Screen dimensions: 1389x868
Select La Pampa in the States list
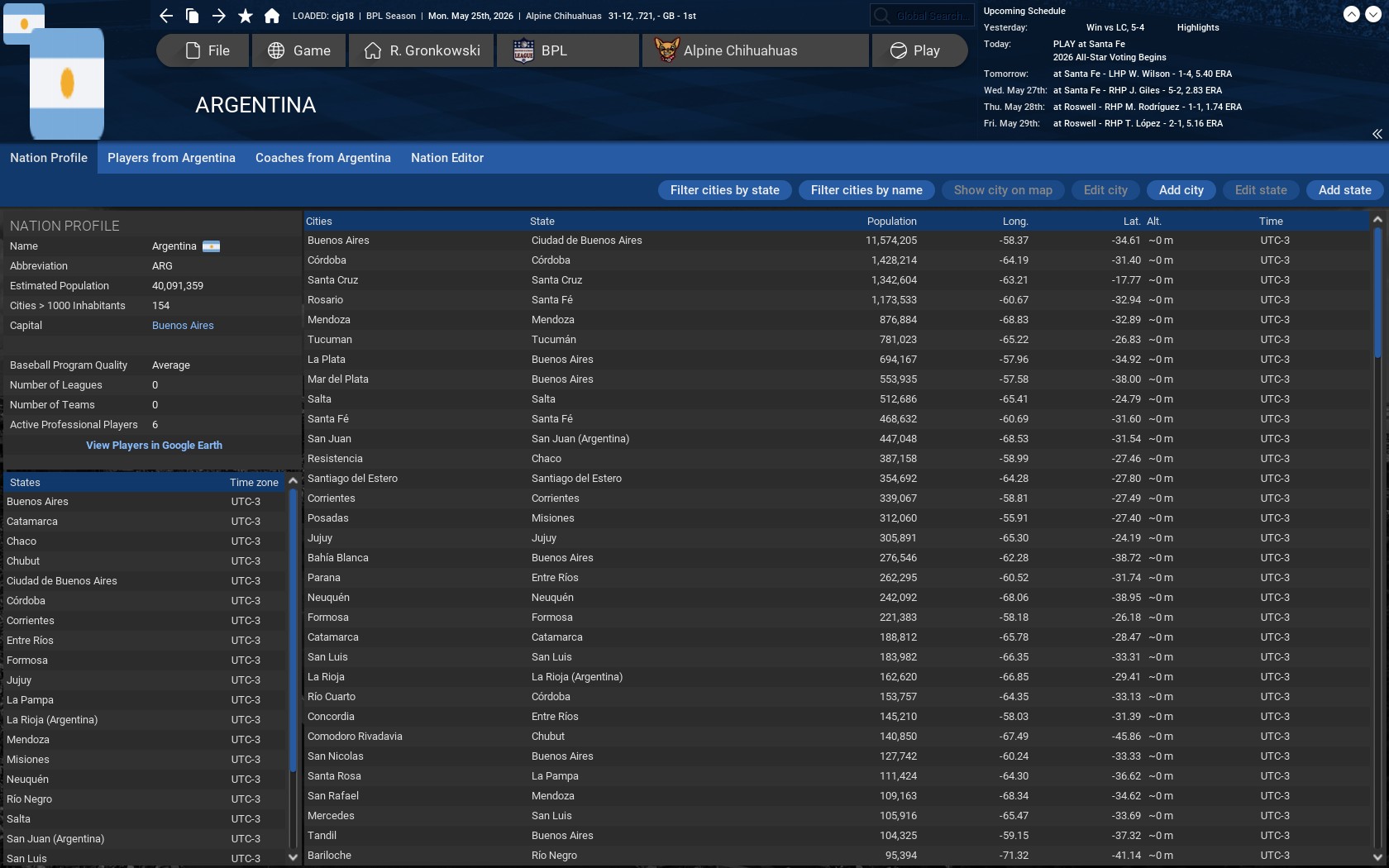(x=145, y=700)
